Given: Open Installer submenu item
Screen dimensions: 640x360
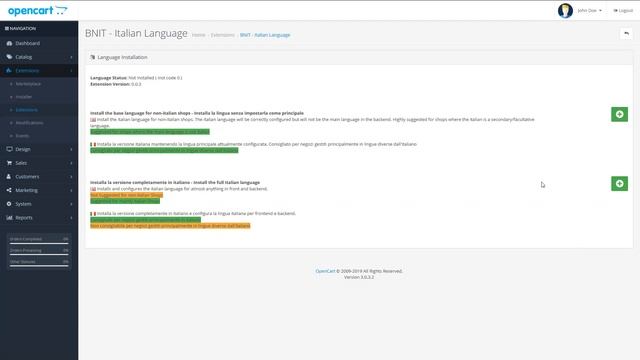Looking at the screenshot, I should pos(24,97).
